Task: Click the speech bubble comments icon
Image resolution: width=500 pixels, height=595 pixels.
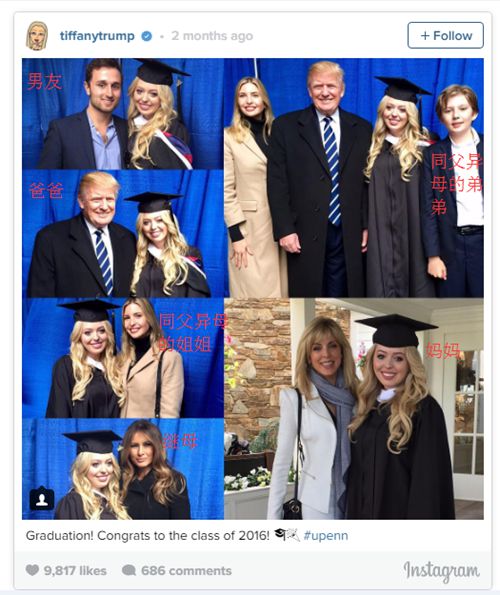Action: (129, 570)
